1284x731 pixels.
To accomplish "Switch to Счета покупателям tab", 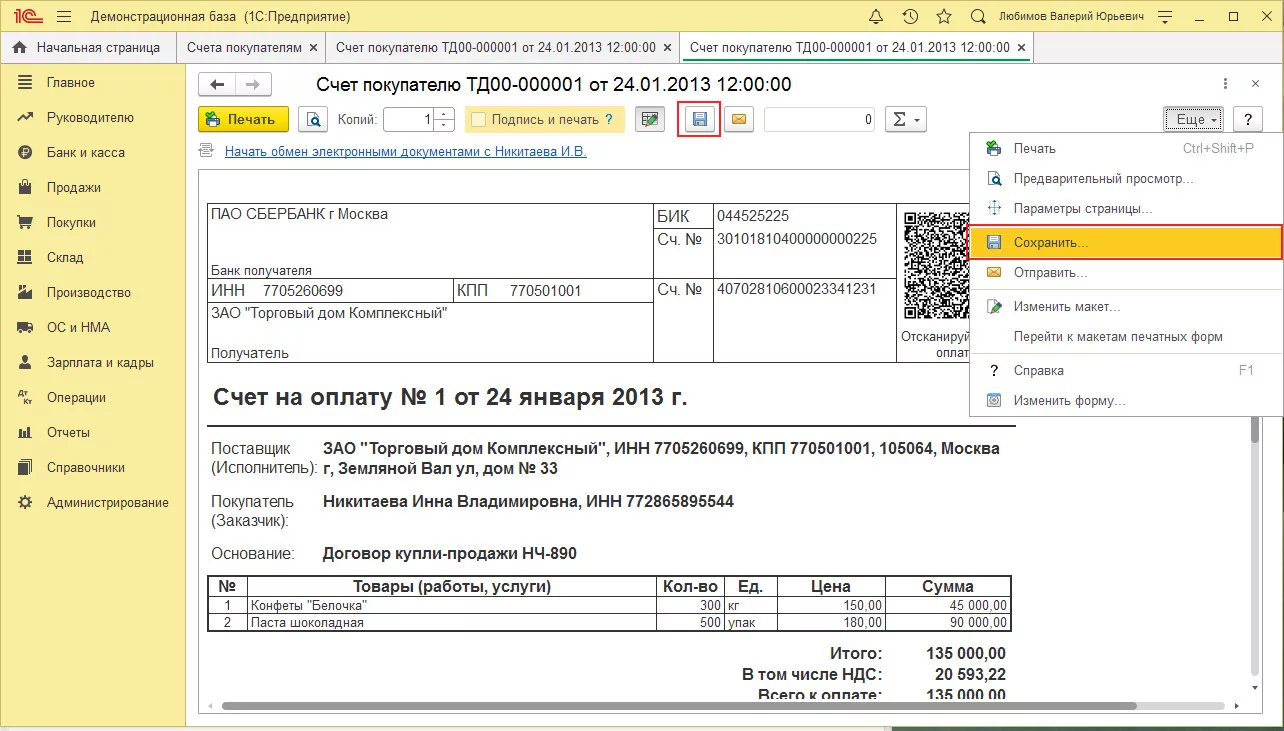I will click(243, 47).
